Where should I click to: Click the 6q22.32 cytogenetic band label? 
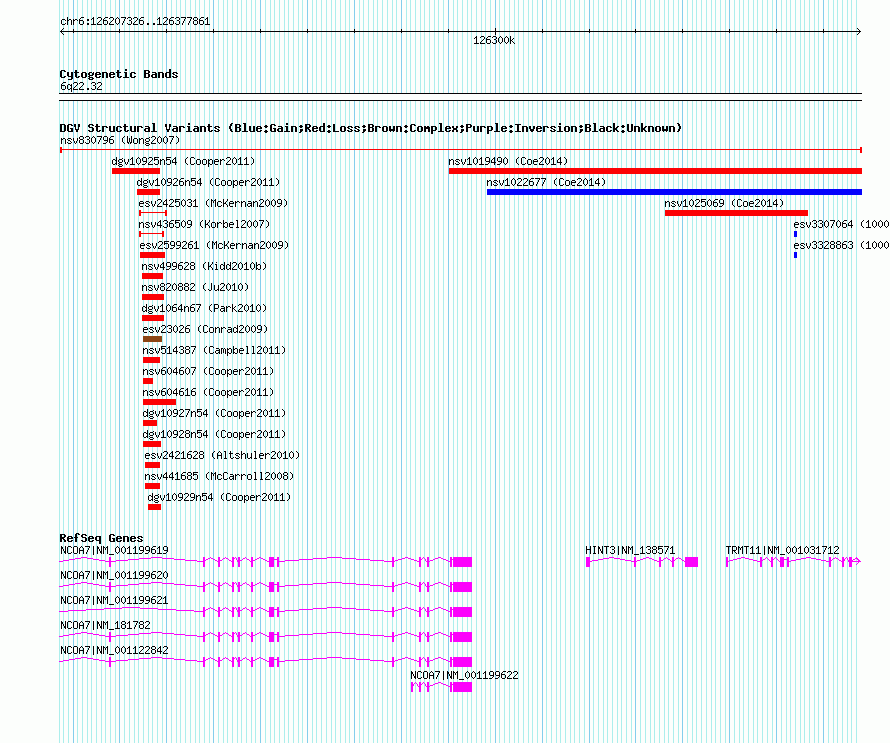81,87
